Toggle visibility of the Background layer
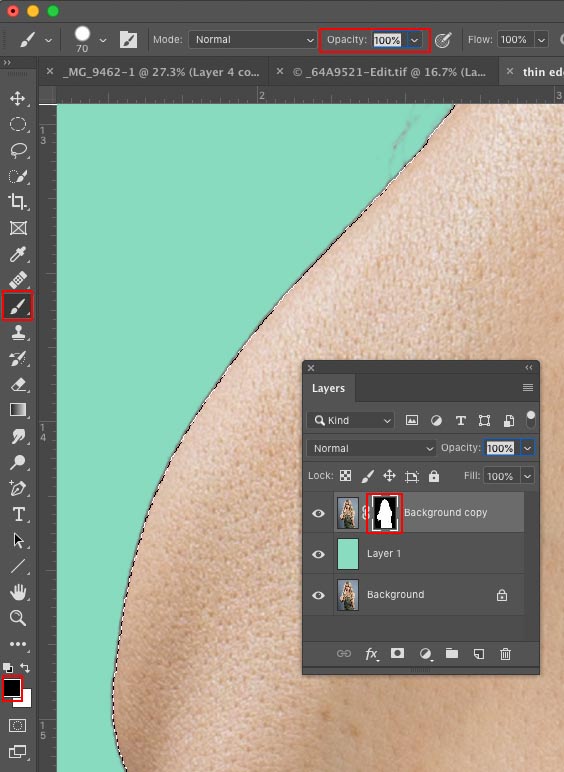Image resolution: width=564 pixels, height=772 pixels. pyautogui.click(x=318, y=595)
